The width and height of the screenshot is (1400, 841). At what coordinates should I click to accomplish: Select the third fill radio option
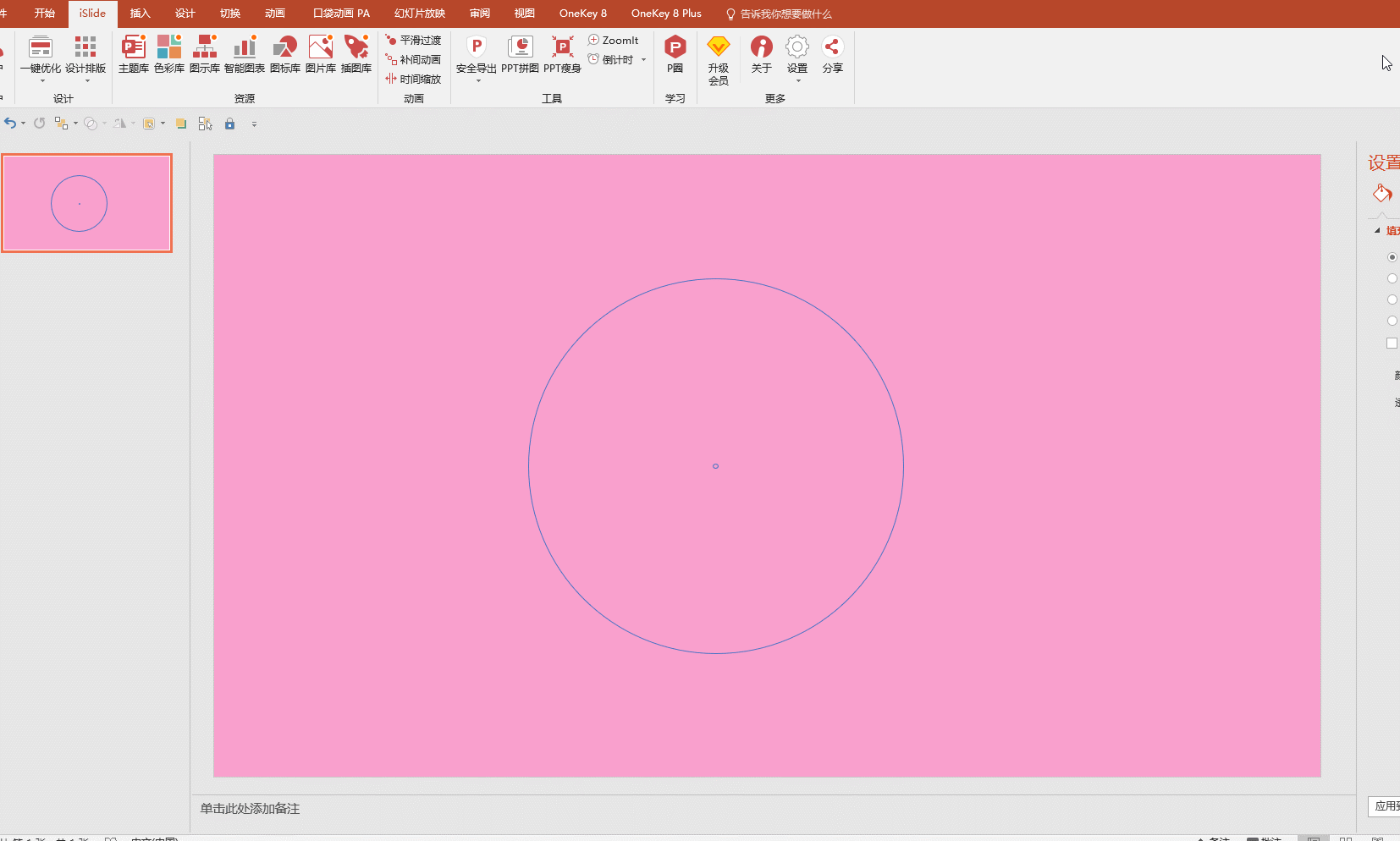[1392, 300]
